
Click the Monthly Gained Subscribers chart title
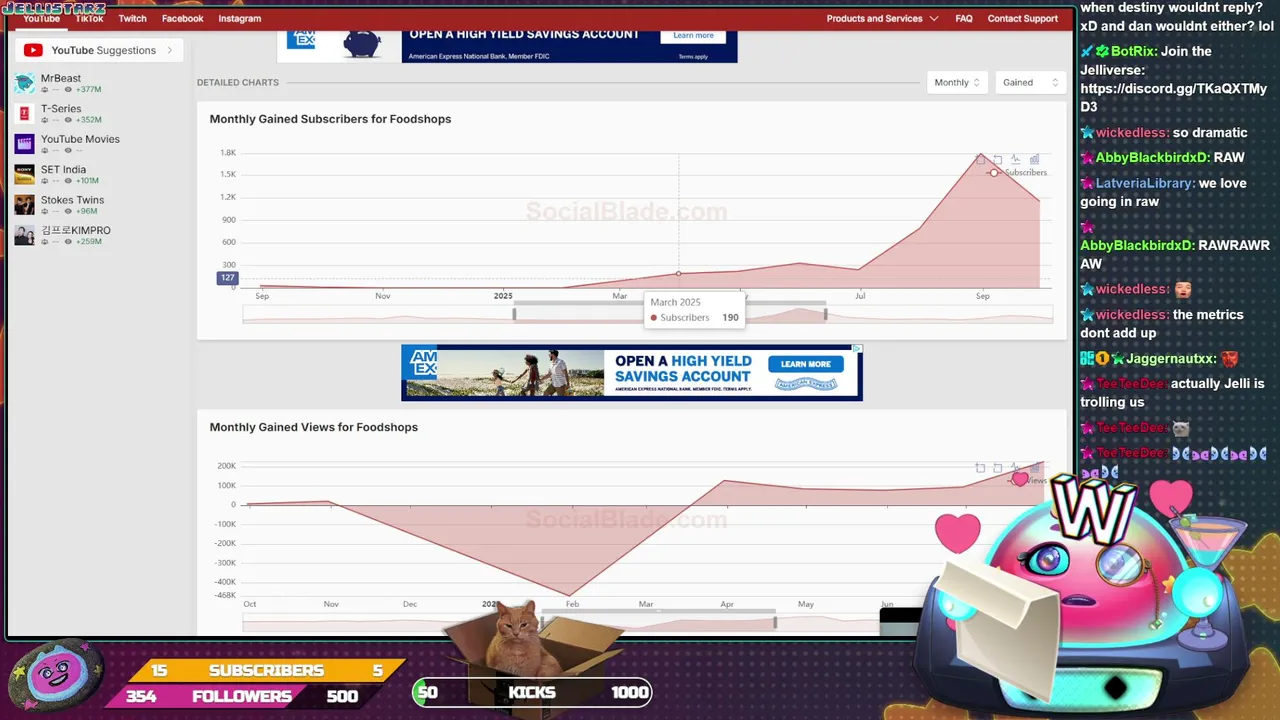(x=330, y=119)
